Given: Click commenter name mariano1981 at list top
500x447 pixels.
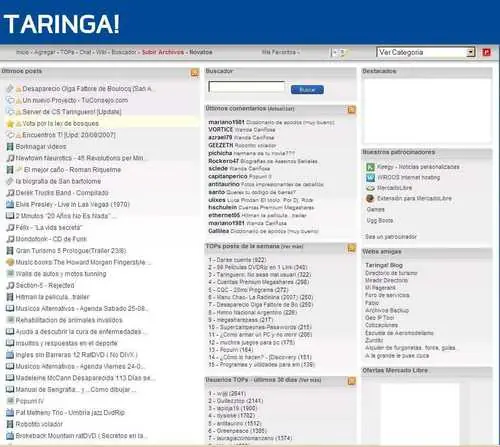Looking at the screenshot, I should pos(226,122).
